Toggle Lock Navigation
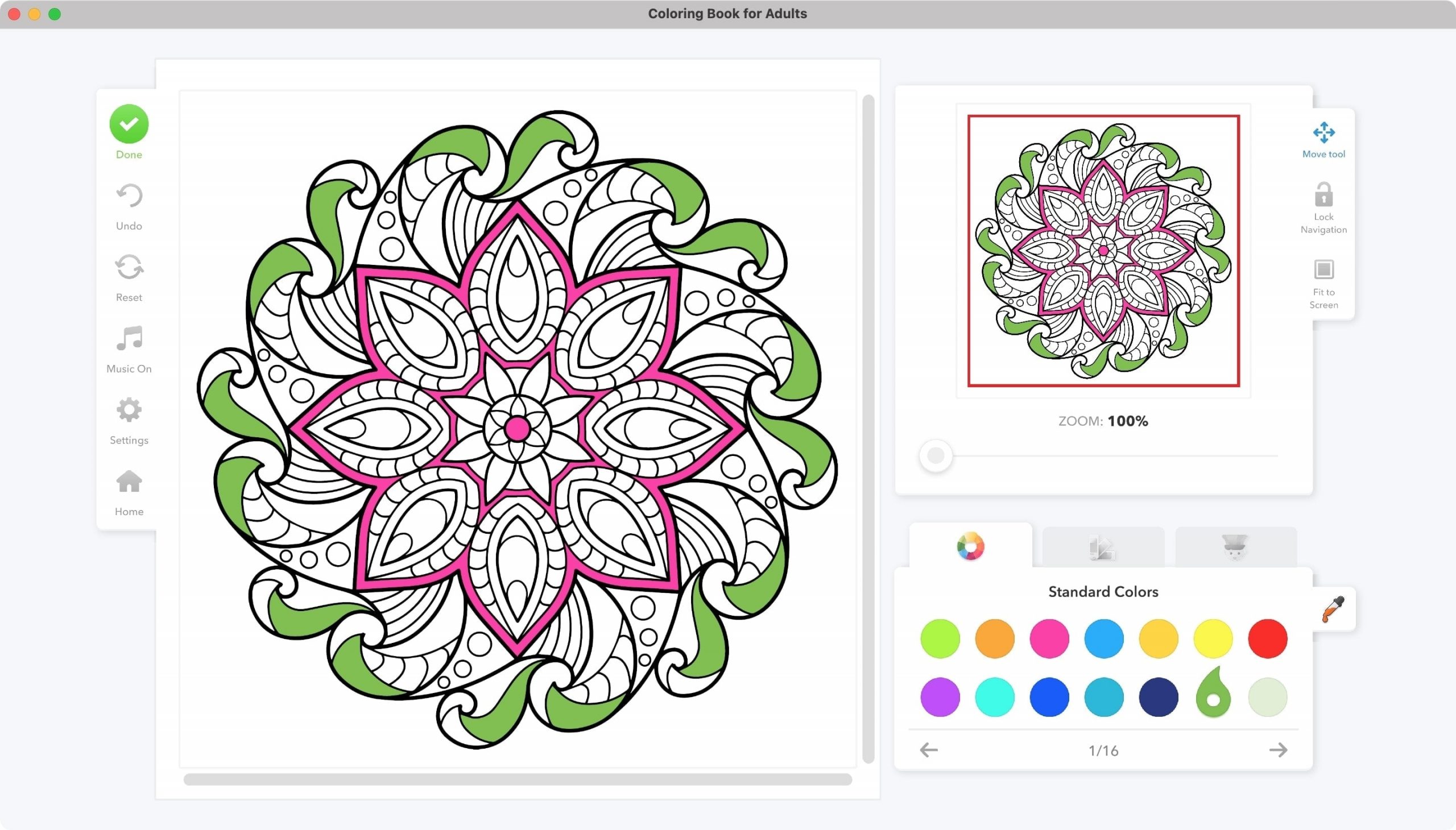Screen dimensions: 1456x830 pos(1323,196)
